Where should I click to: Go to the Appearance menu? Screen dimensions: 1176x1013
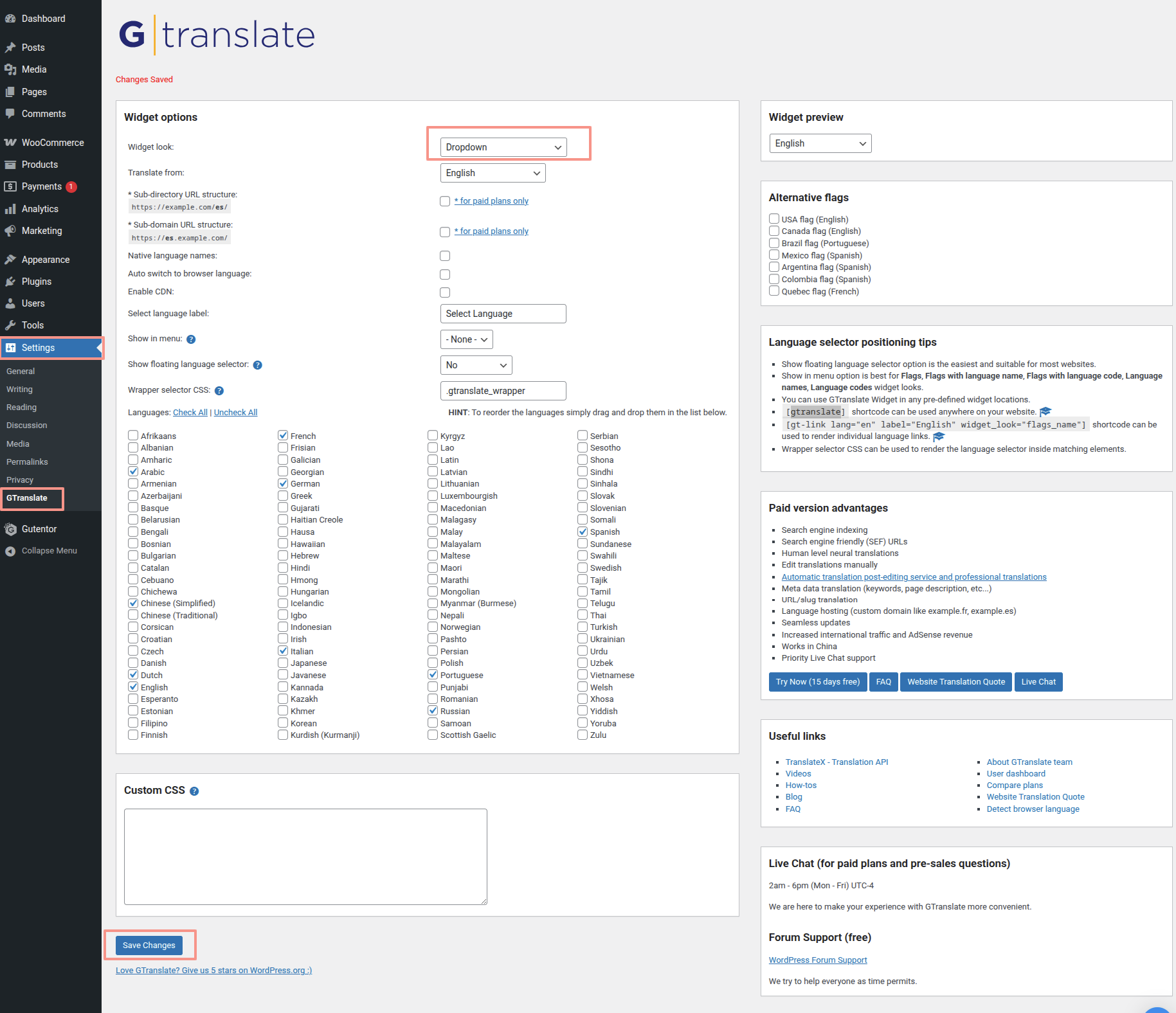tap(45, 260)
